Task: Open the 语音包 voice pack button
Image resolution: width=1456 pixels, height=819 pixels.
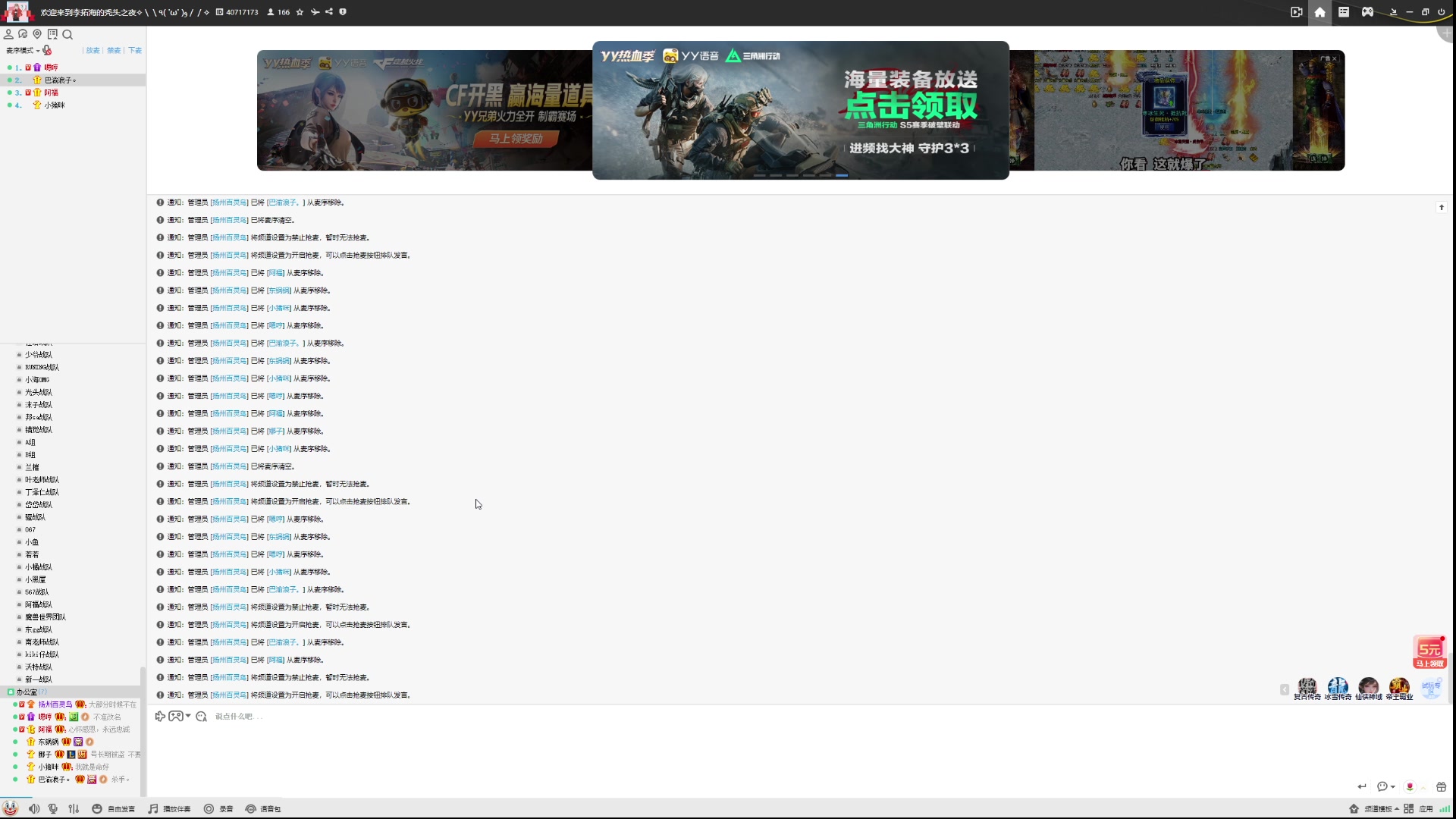Action: tap(263, 809)
